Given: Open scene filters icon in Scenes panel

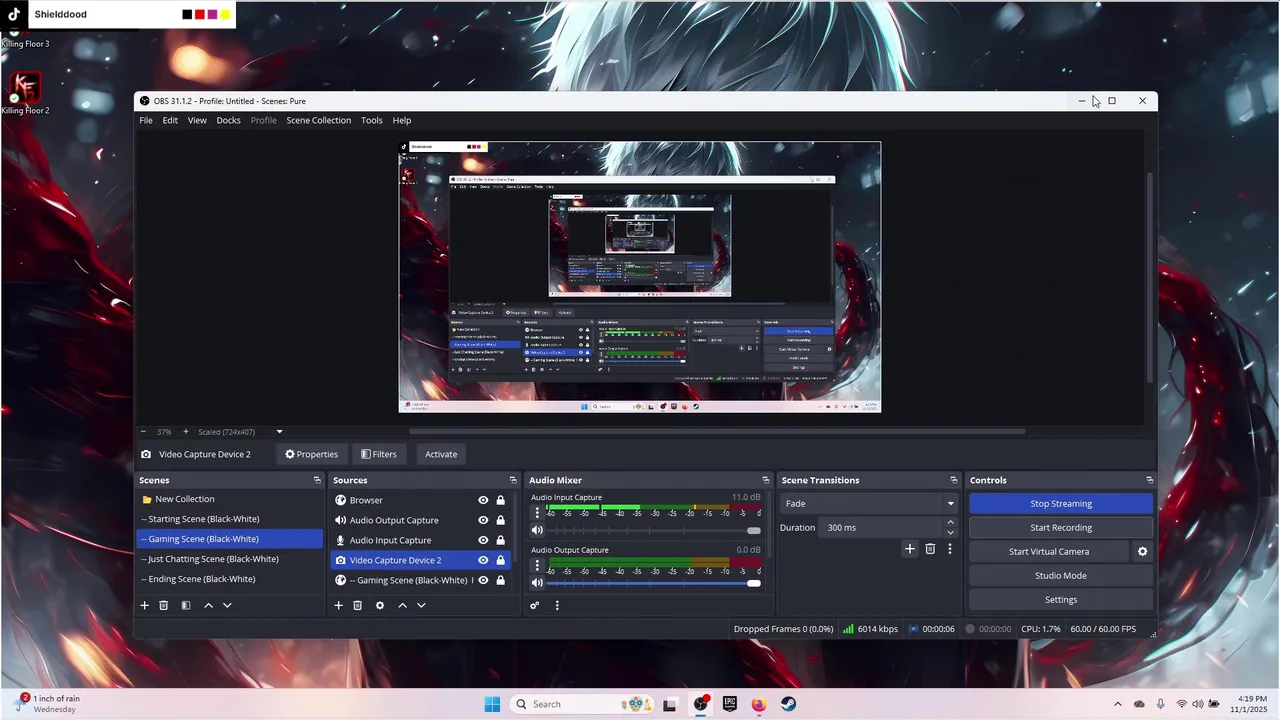Looking at the screenshot, I should coord(186,605).
